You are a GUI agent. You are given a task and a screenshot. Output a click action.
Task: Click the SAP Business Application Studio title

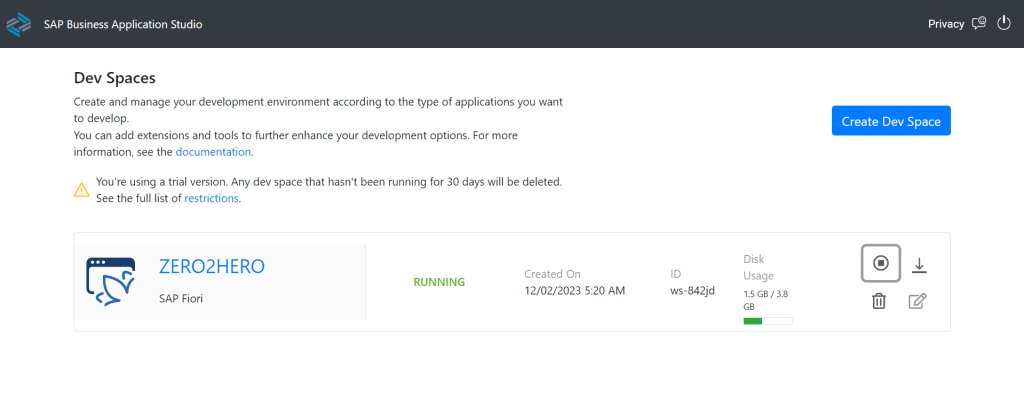point(123,24)
